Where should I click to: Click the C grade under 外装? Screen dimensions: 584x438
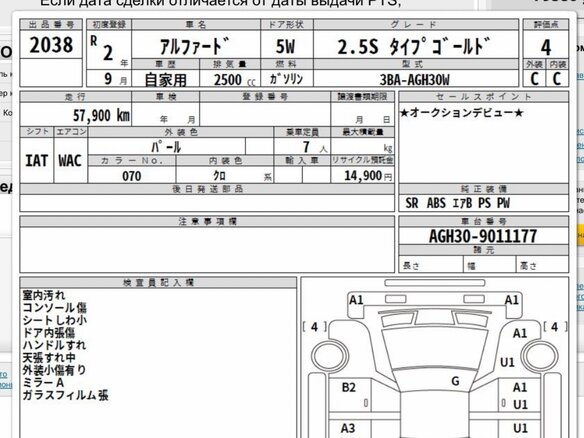[x=534, y=79]
